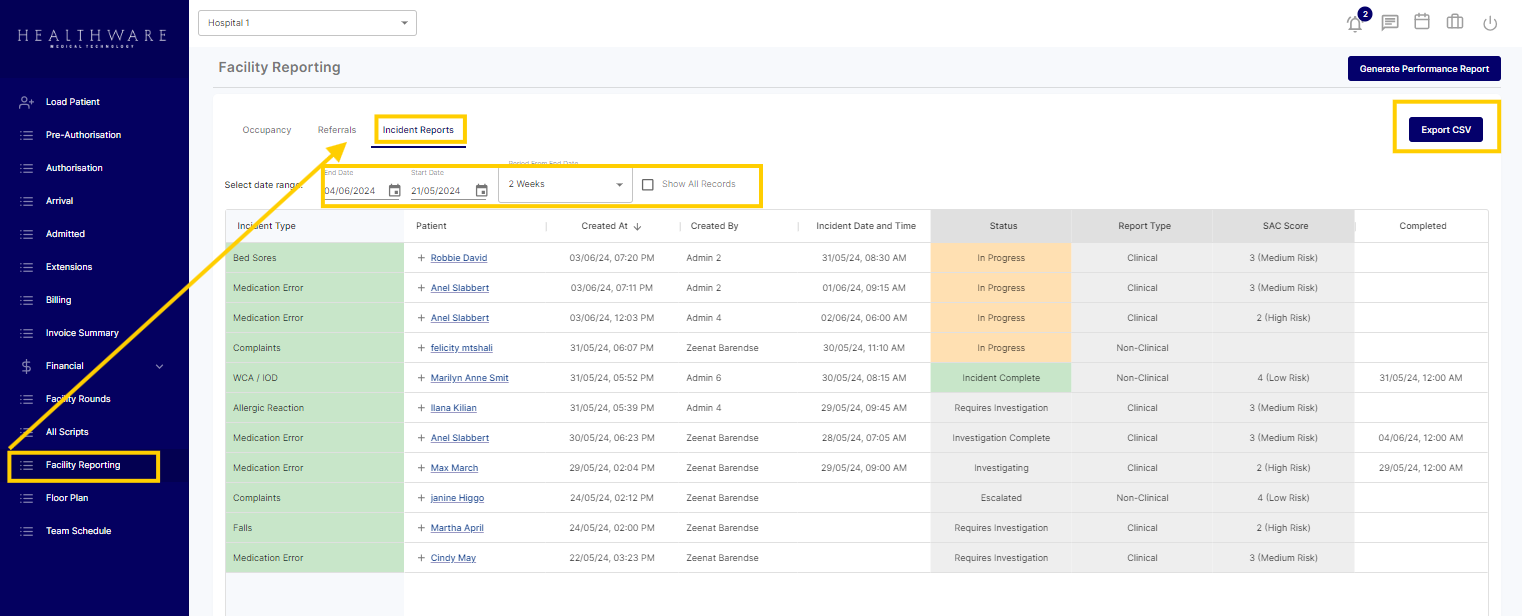Open patient link Marilyn Anne Smit

tap(469, 378)
